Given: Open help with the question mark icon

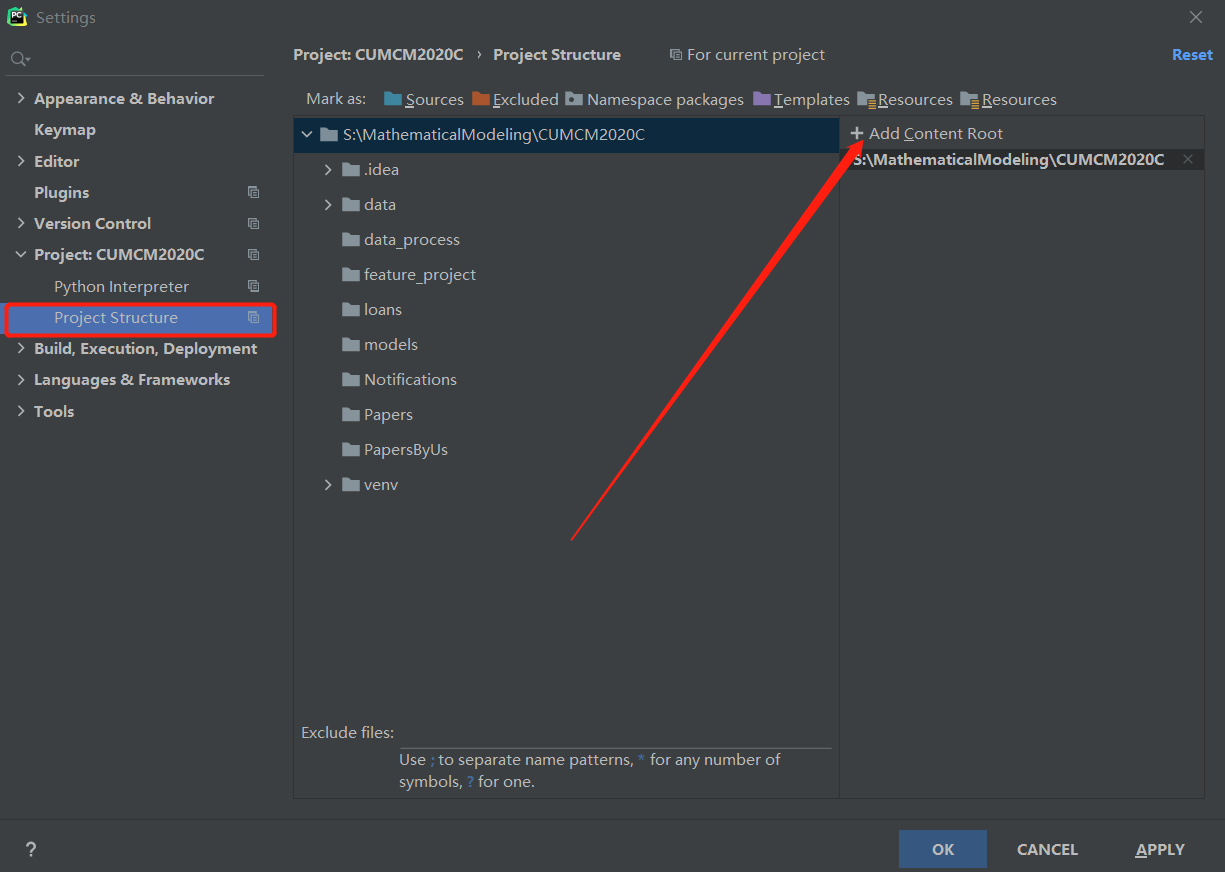Looking at the screenshot, I should click(x=31, y=850).
